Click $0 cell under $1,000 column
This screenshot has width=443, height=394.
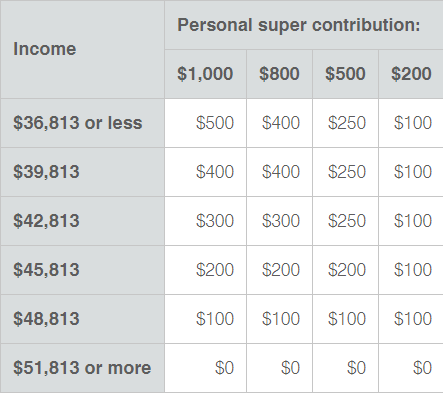point(205,368)
